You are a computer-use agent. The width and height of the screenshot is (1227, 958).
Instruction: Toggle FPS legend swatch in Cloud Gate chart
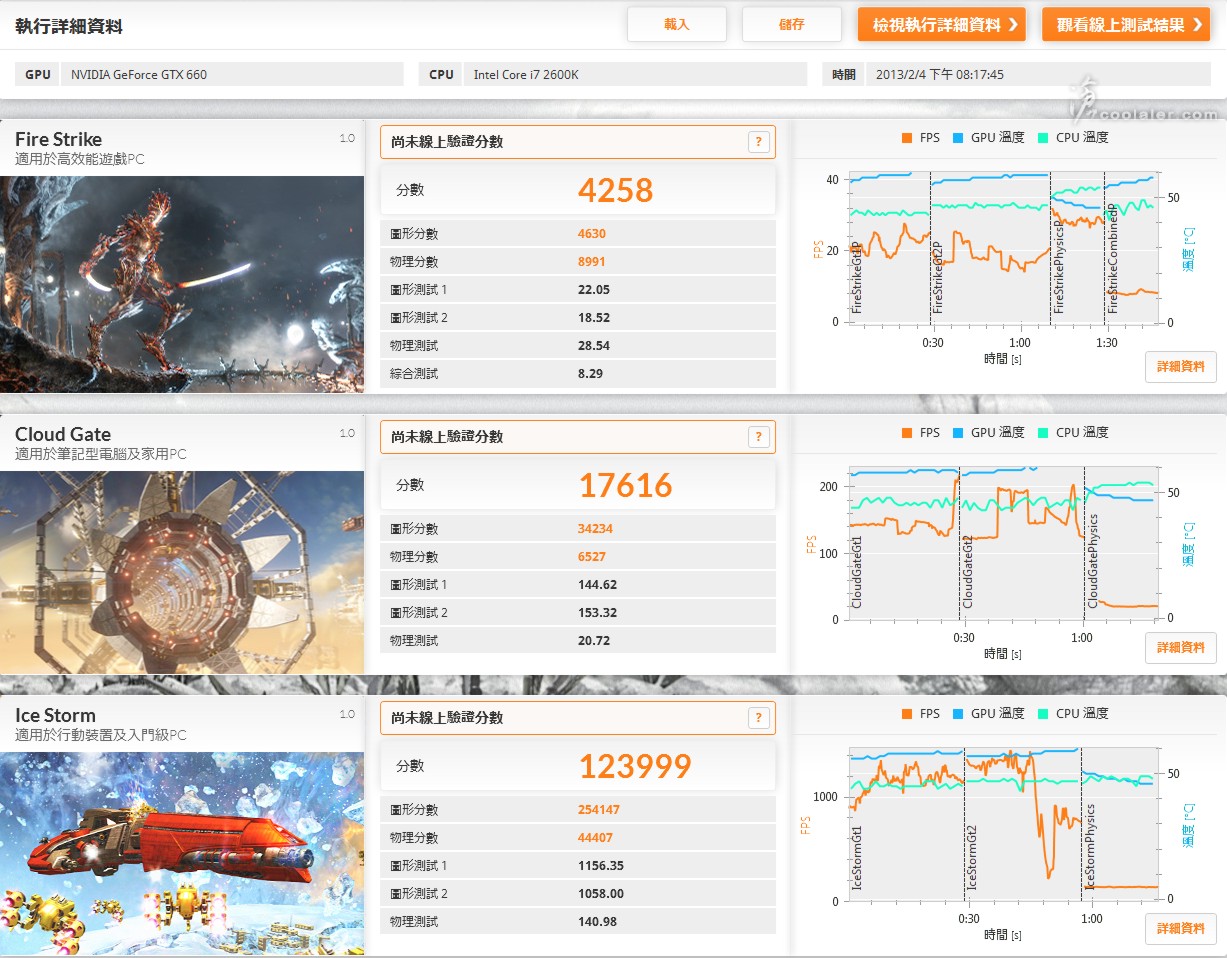[907, 433]
